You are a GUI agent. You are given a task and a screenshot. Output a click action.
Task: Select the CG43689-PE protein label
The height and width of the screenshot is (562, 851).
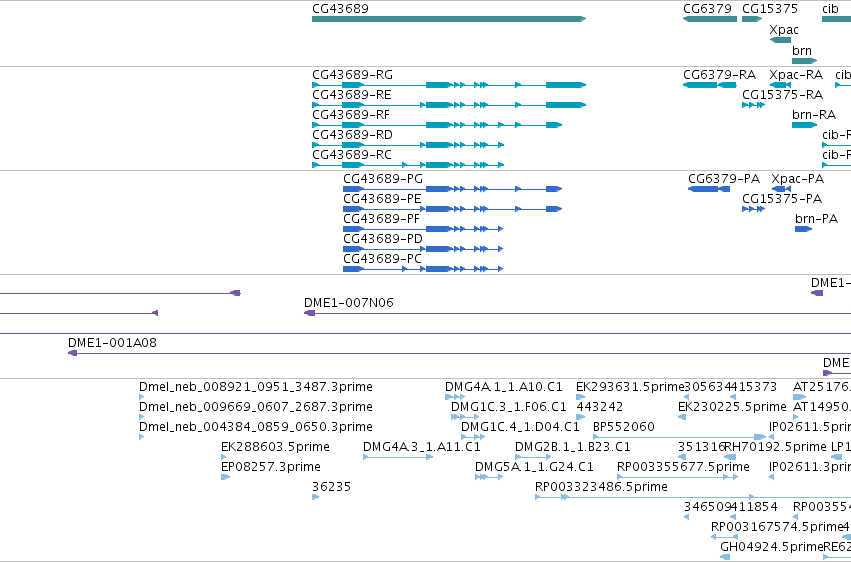coord(382,199)
